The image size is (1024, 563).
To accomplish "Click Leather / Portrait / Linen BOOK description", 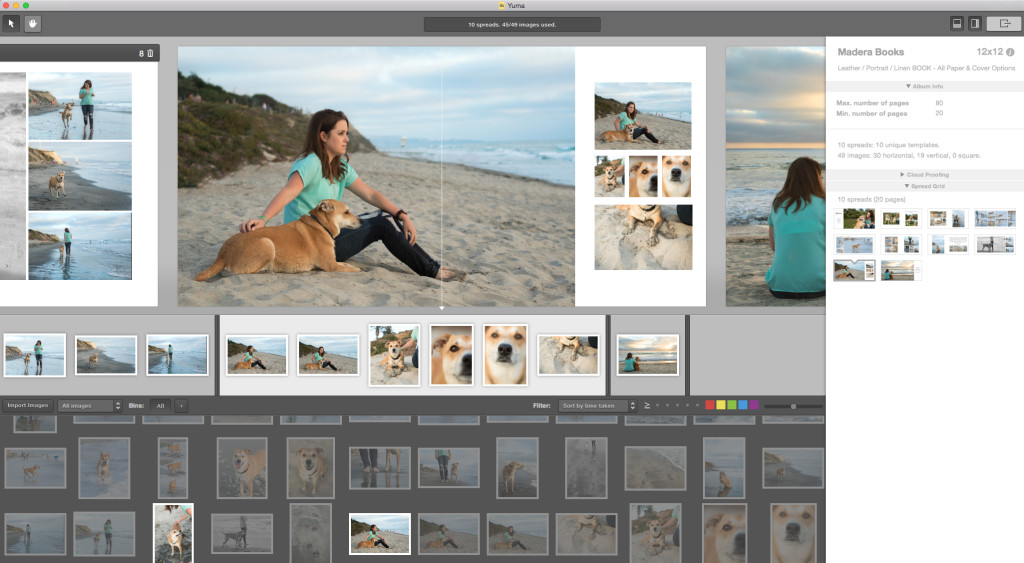I will pos(926,68).
